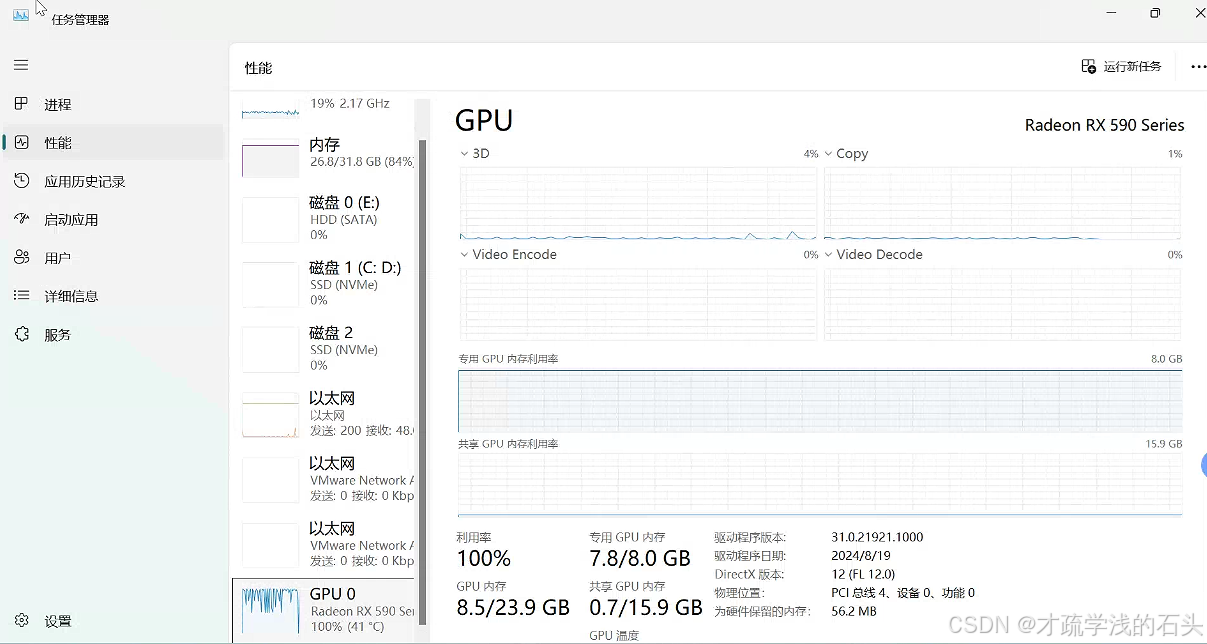Click the utilization value 100%
This screenshot has width=1207, height=644.
coord(484,558)
